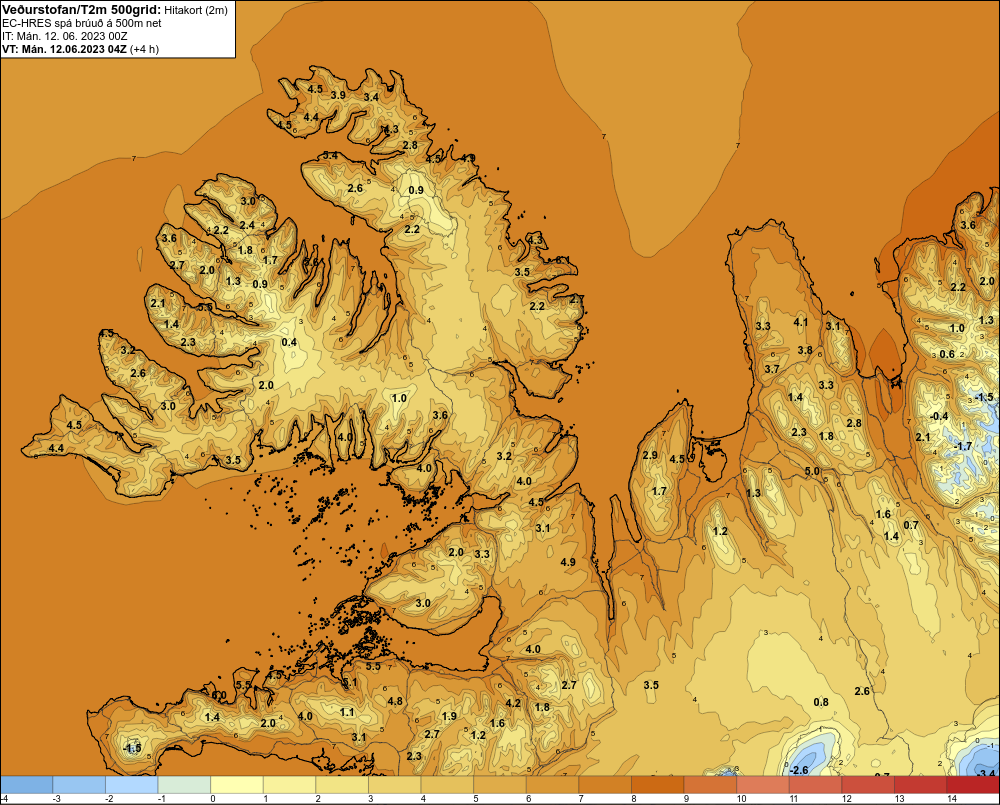Select the legend swatch between 3 and 4

coord(395,785)
